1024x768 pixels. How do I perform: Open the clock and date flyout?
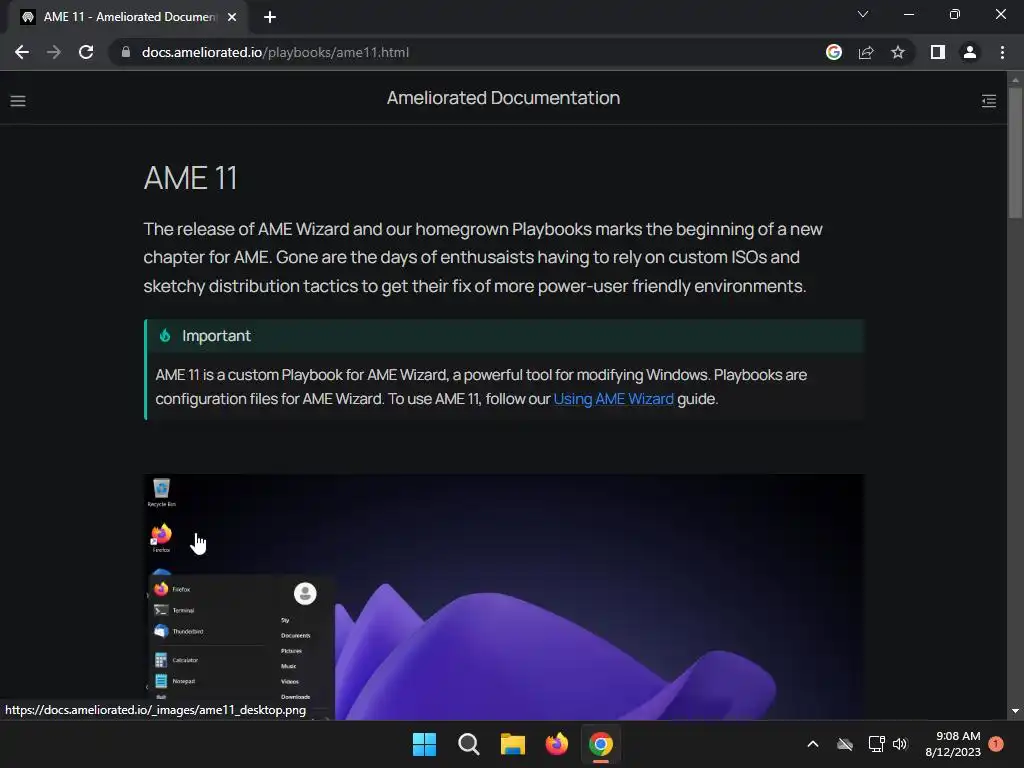tap(953, 744)
